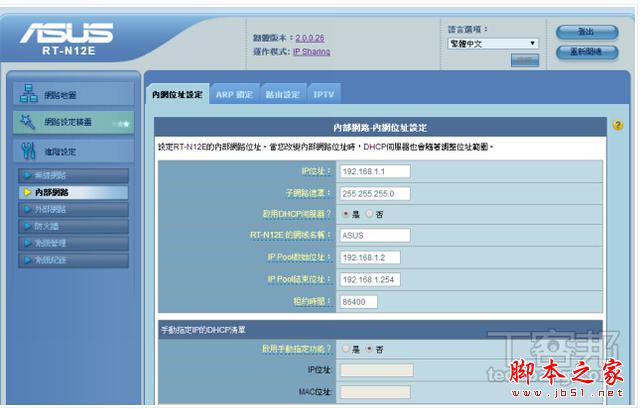Click the 進階設定 menu label
640x409 pixels.
pyautogui.click(x=60, y=152)
